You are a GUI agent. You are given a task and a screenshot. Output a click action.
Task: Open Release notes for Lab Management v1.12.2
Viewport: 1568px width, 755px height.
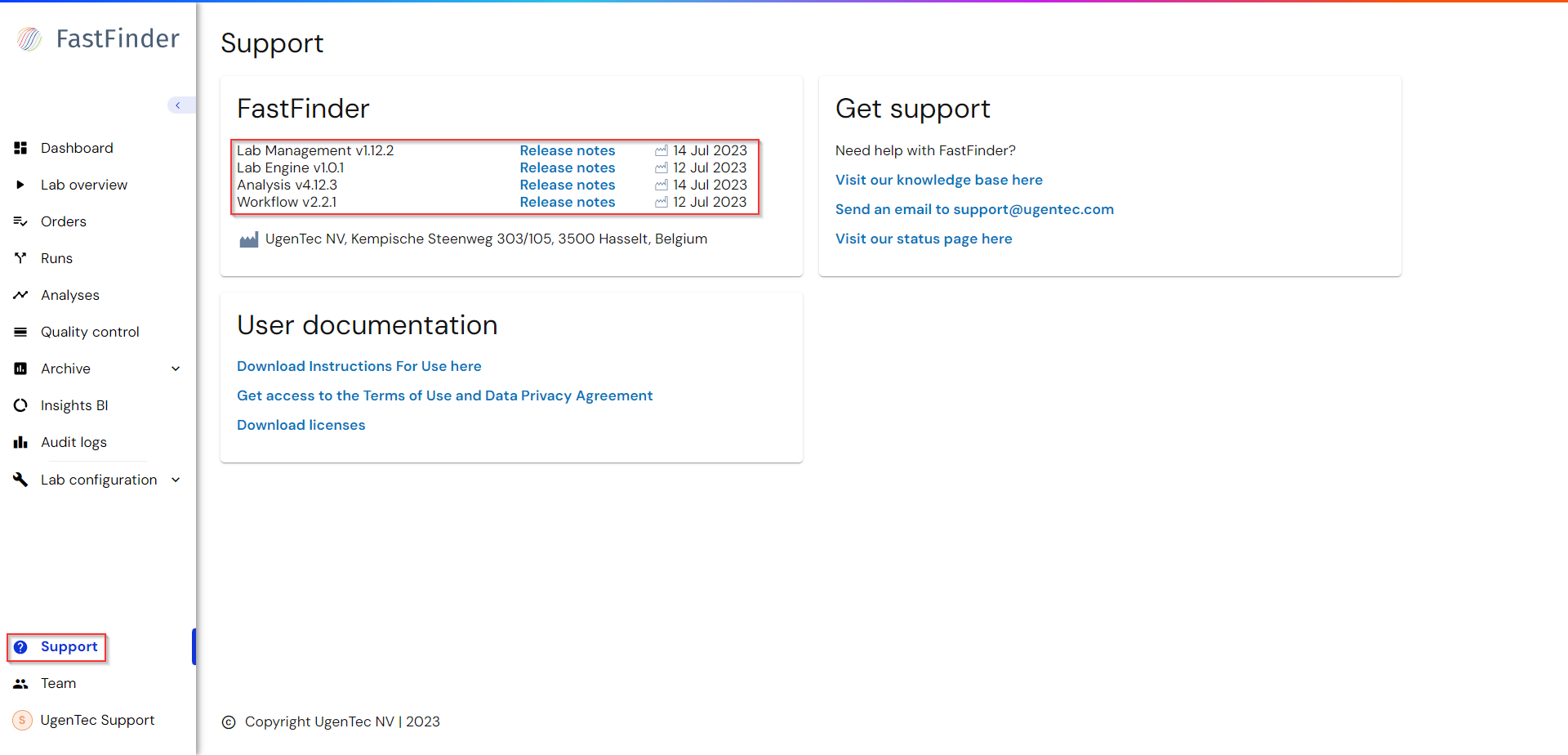point(568,150)
